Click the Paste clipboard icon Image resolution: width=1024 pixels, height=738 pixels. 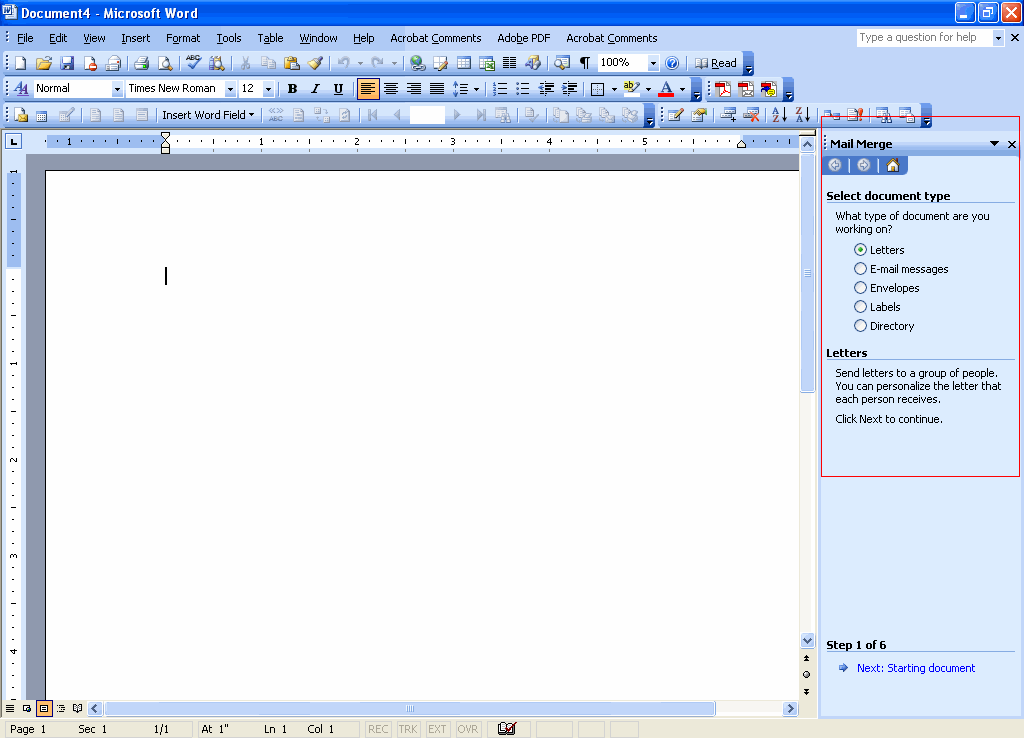pos(291,63)
